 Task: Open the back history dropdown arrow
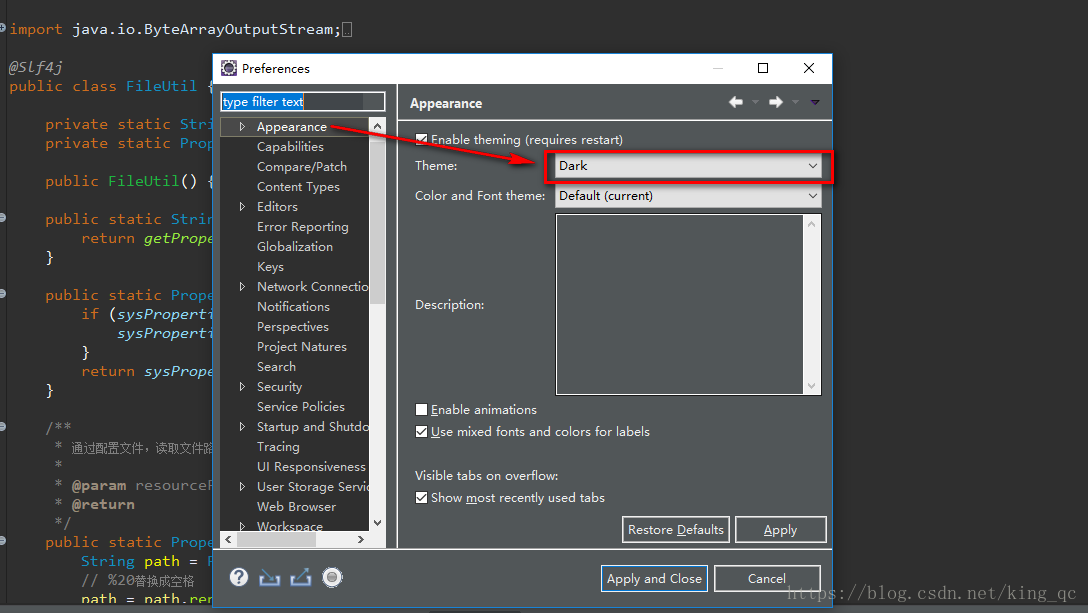[755, 102]
